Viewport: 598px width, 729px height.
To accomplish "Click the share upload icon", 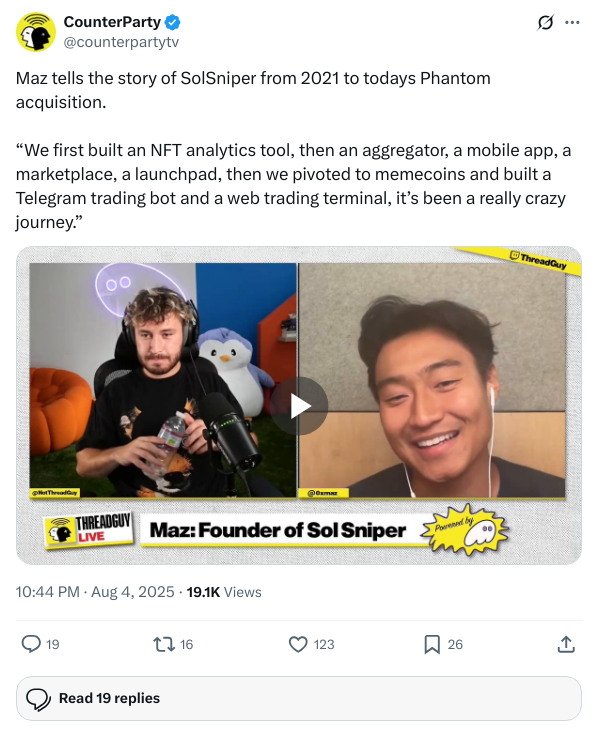I will pyautogui.click(x=566, y=644).
